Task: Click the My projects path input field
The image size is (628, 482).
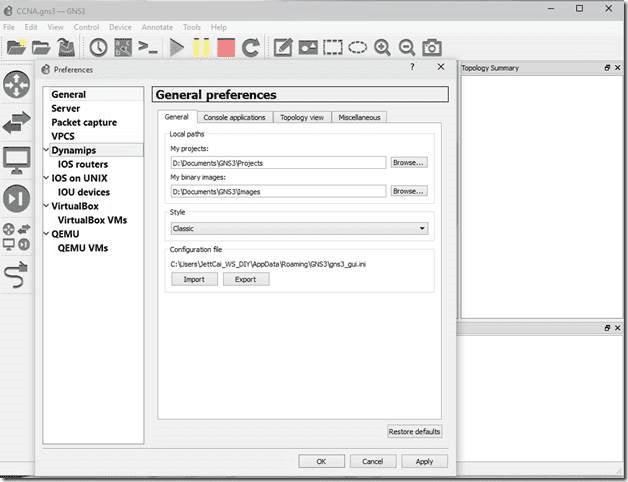Action: coord(277,162)
